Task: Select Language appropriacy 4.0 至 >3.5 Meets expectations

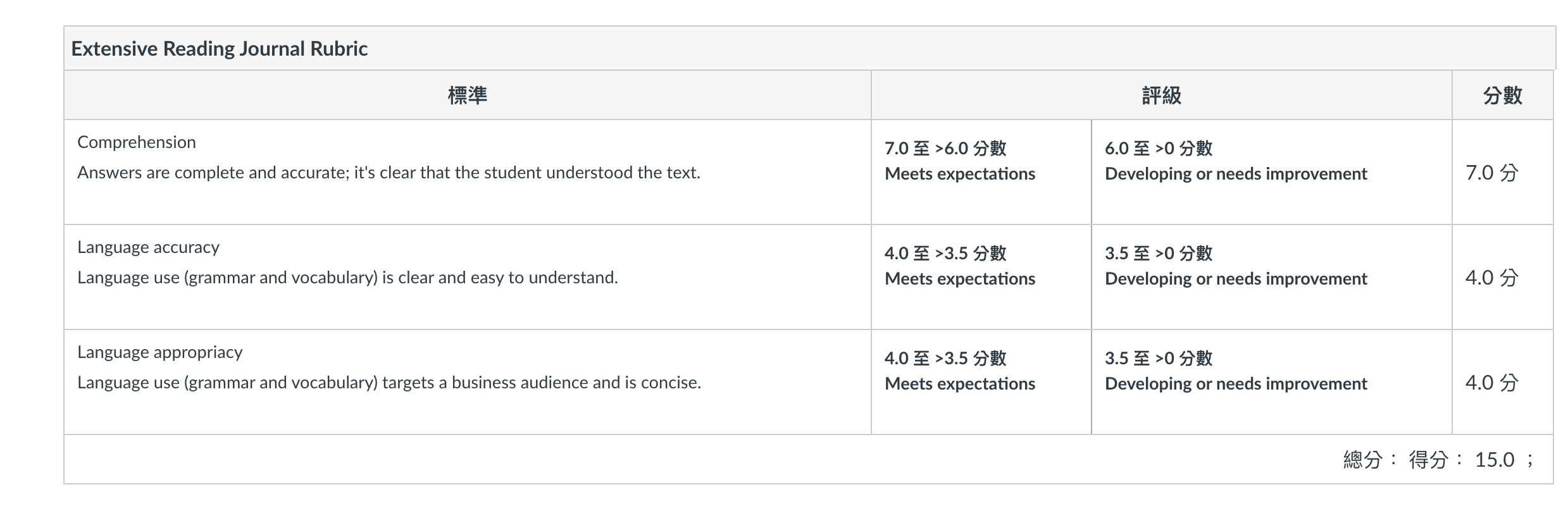Action: tap(981, 382)
